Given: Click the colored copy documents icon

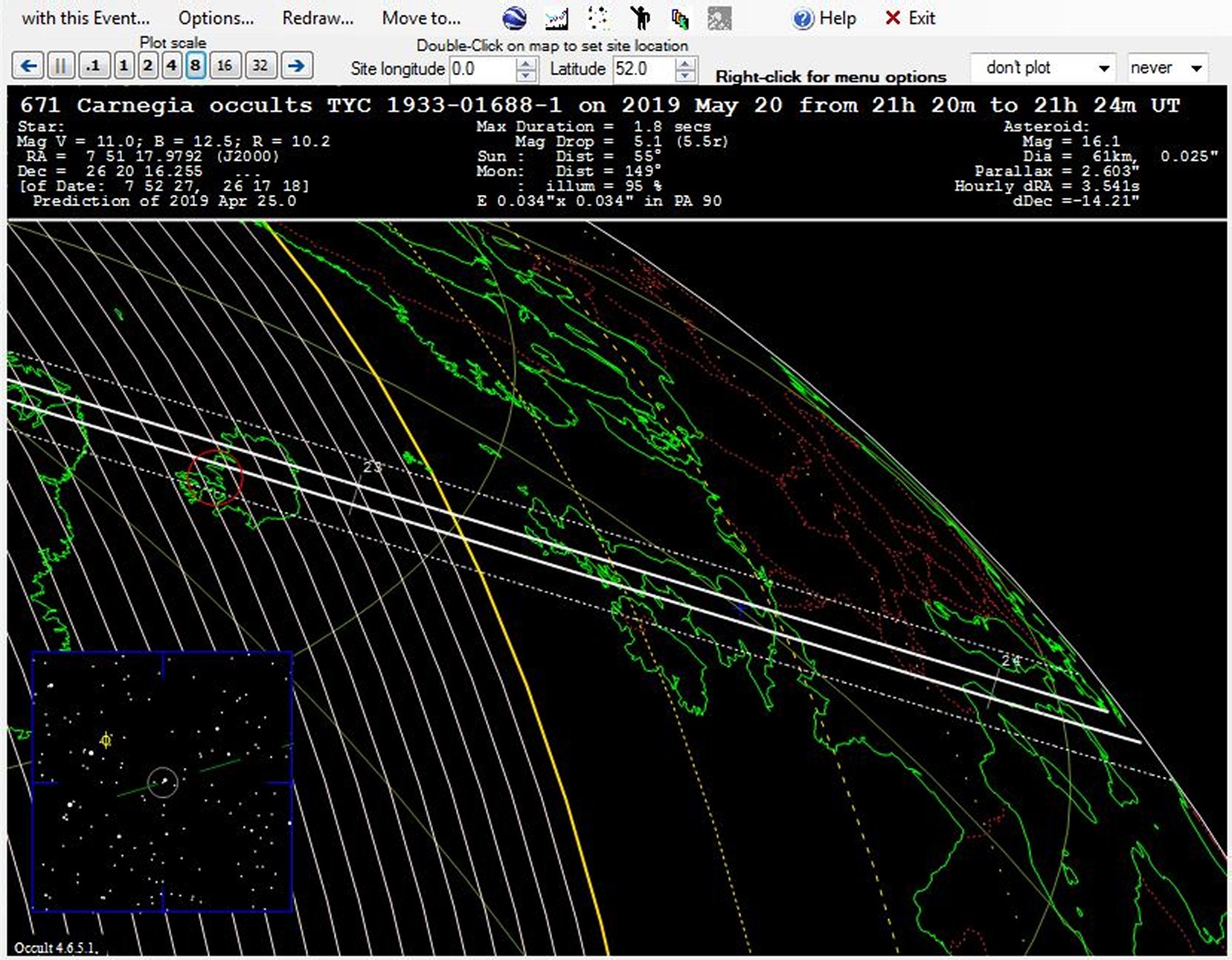Looking at the screenshot, I should (679, 18).
